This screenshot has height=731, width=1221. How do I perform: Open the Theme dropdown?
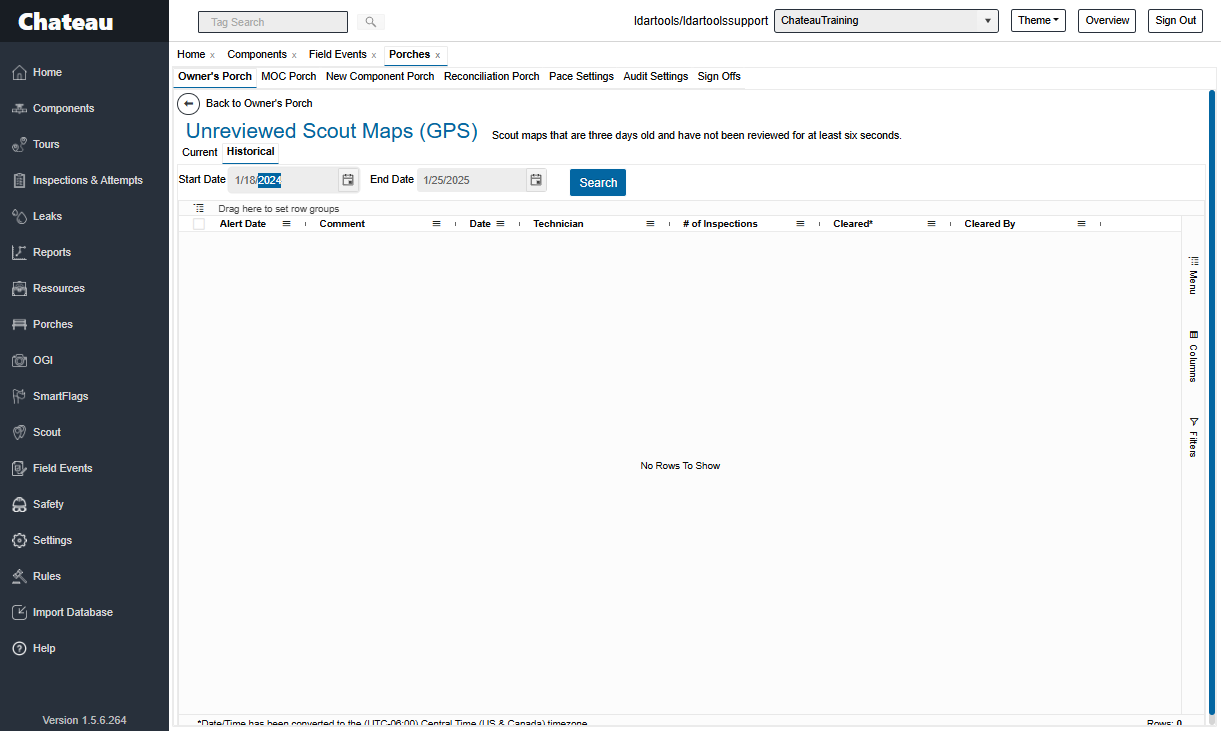(1038, 20)
